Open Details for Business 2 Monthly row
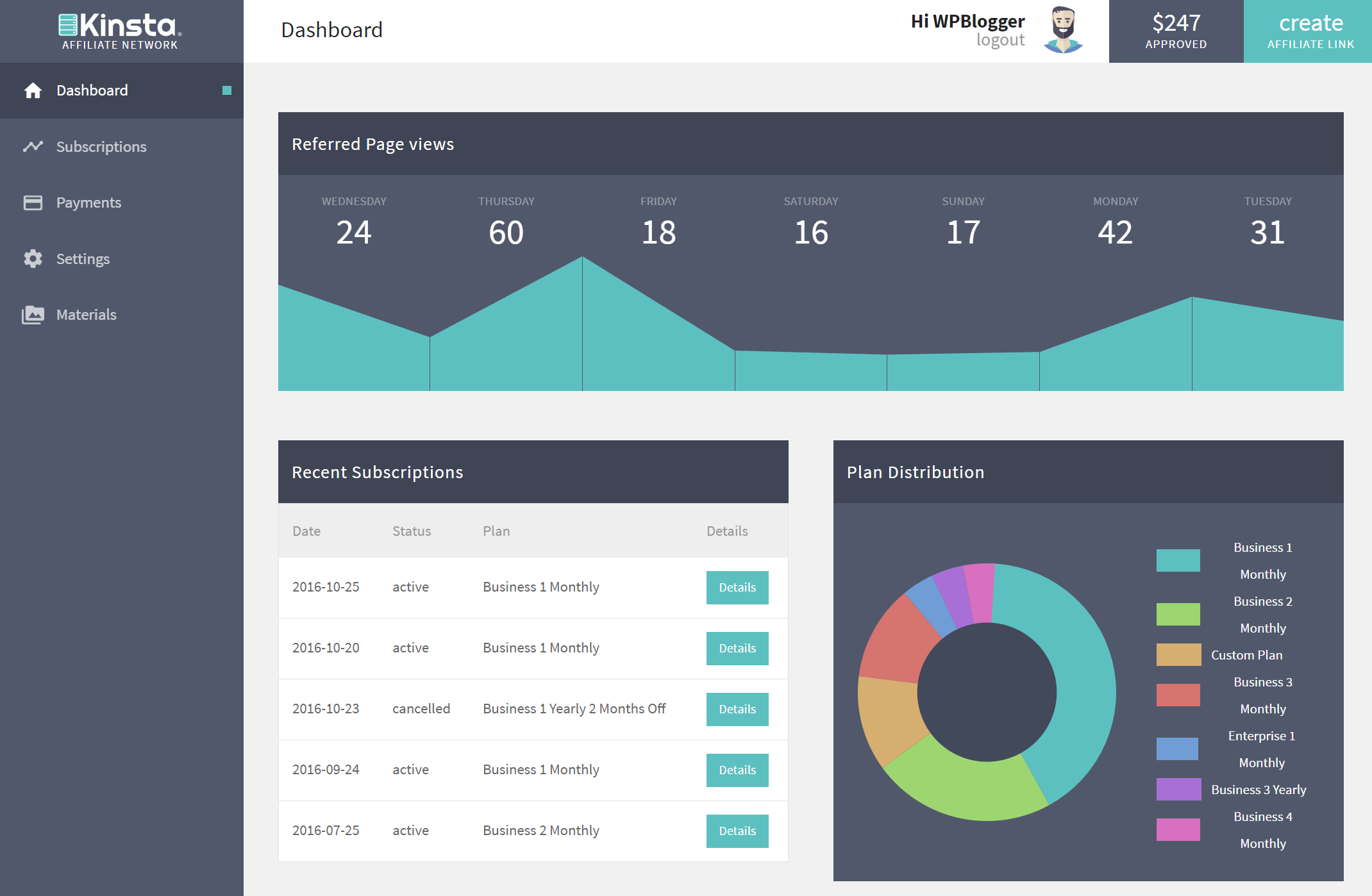Screen dimensions: 1372x896 (737, 831)
